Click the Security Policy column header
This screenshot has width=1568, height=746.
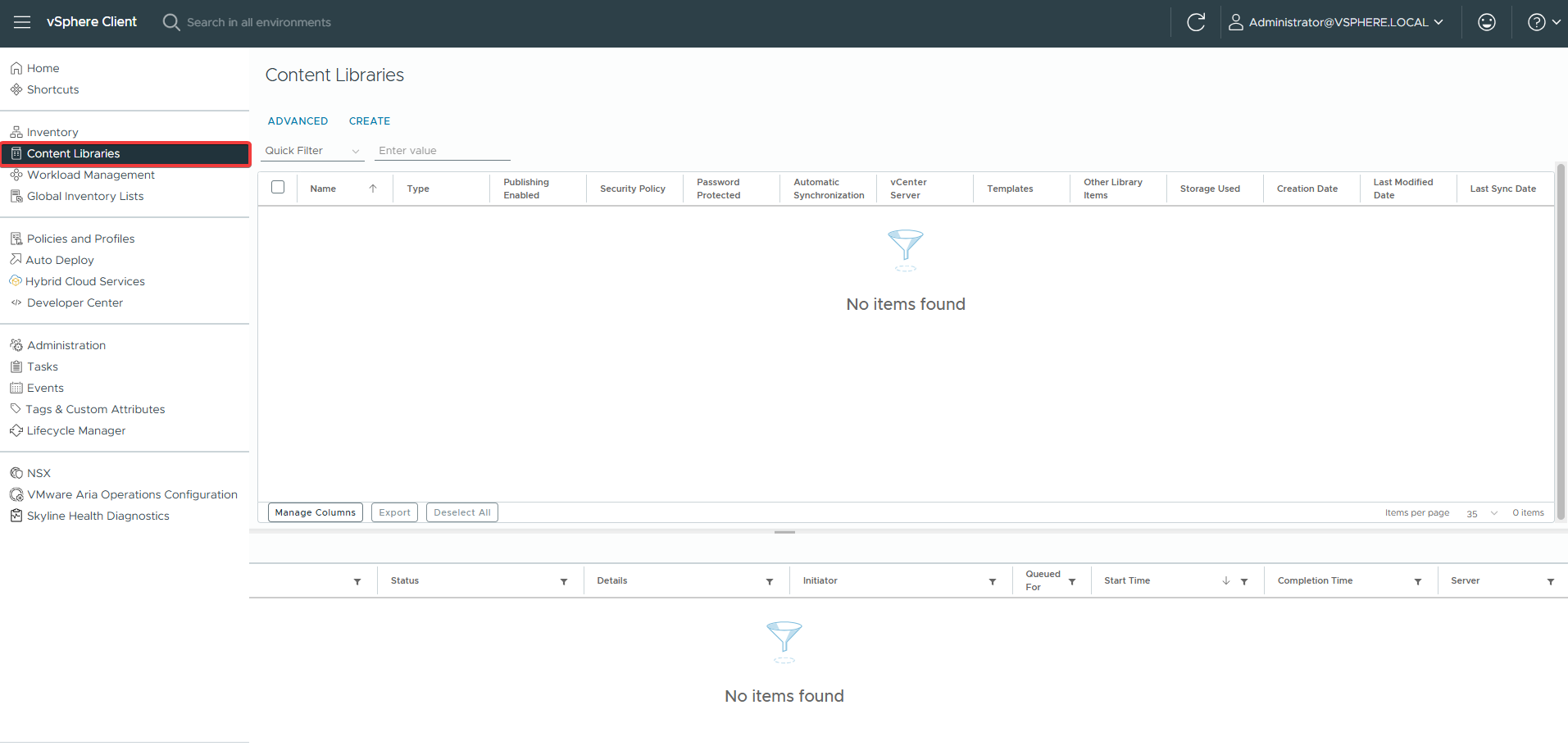point(632,189)
